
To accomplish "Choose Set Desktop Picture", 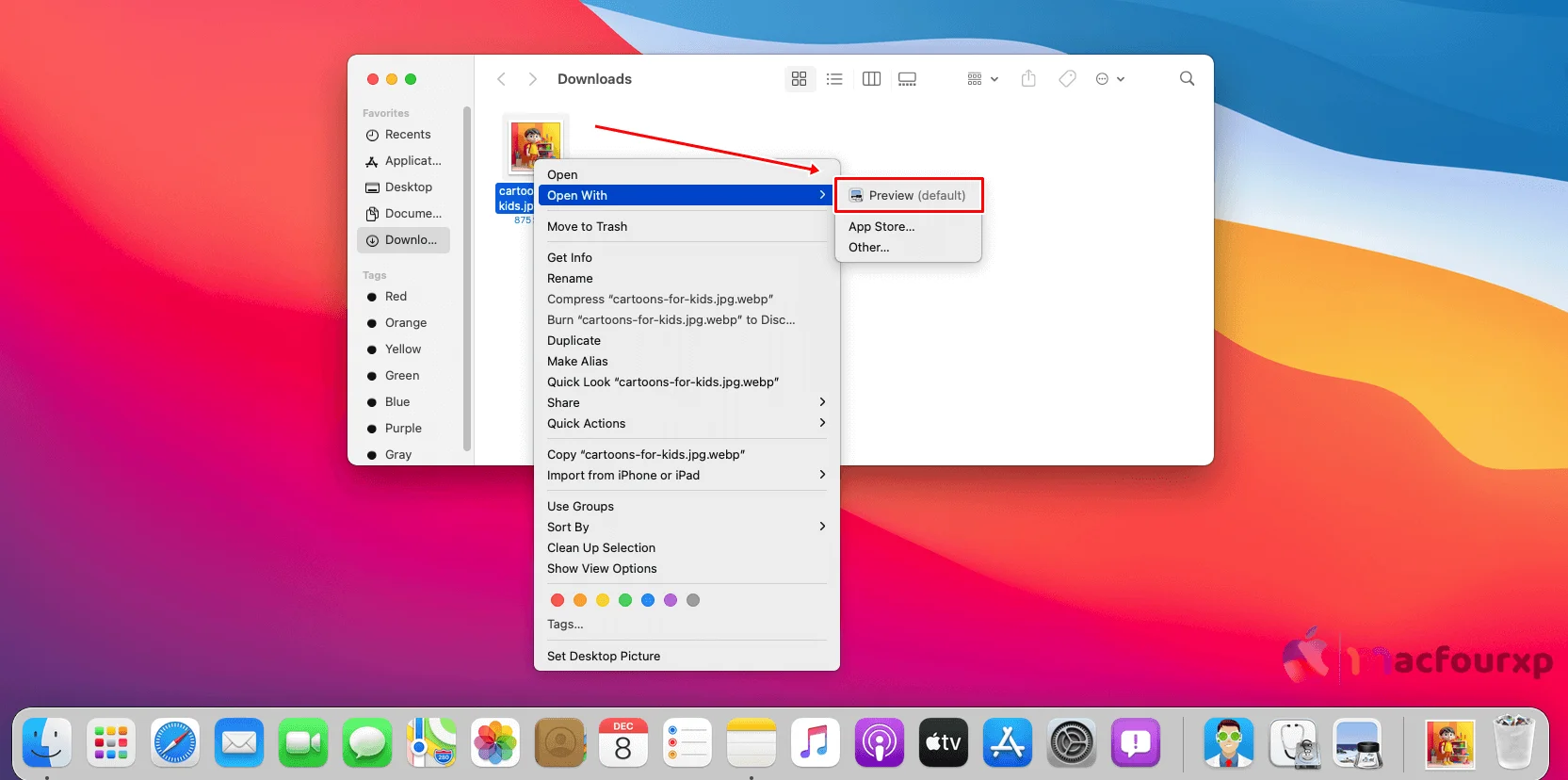I will point(687,656).
